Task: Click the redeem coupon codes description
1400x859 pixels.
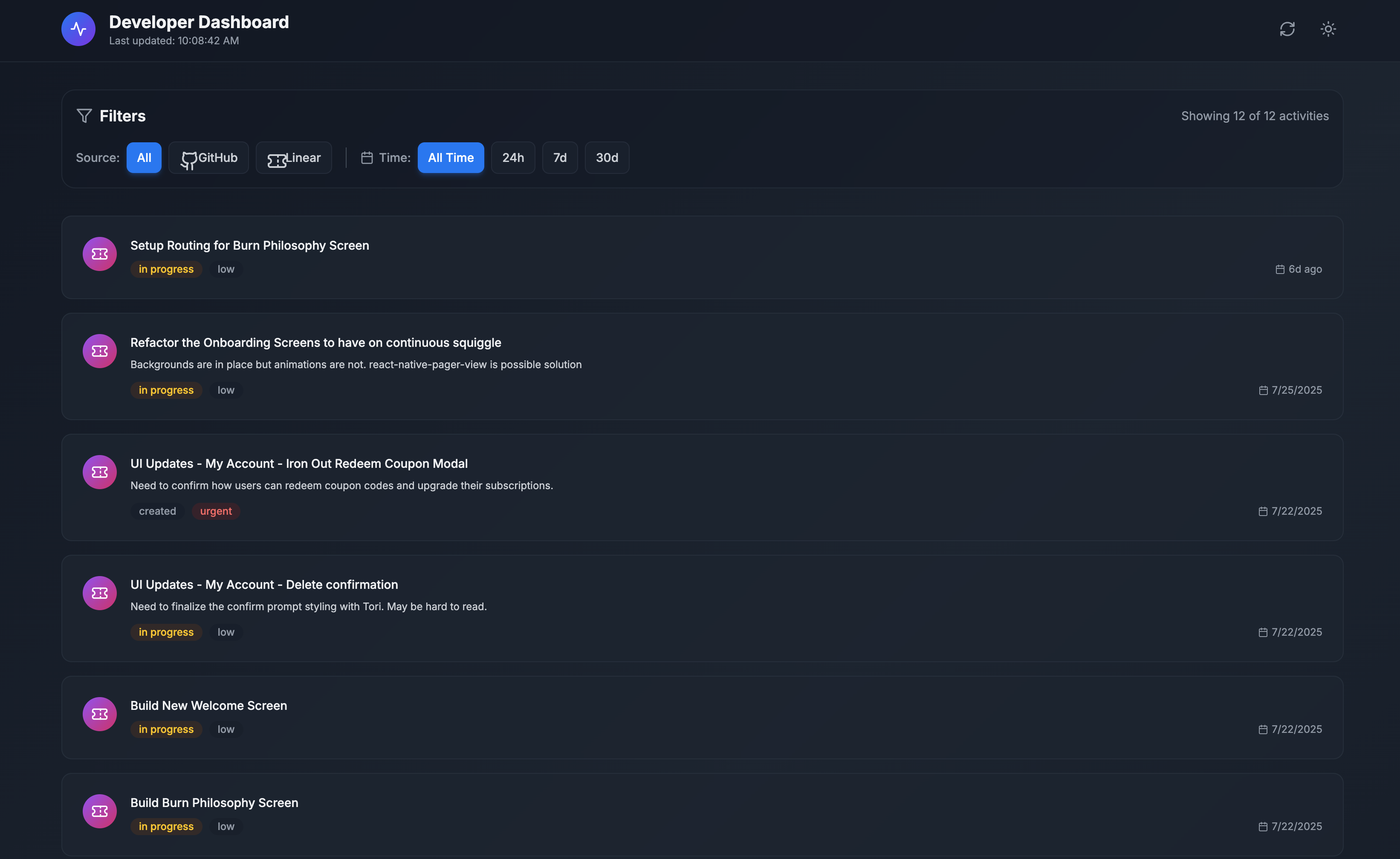Action: [341, 486]
